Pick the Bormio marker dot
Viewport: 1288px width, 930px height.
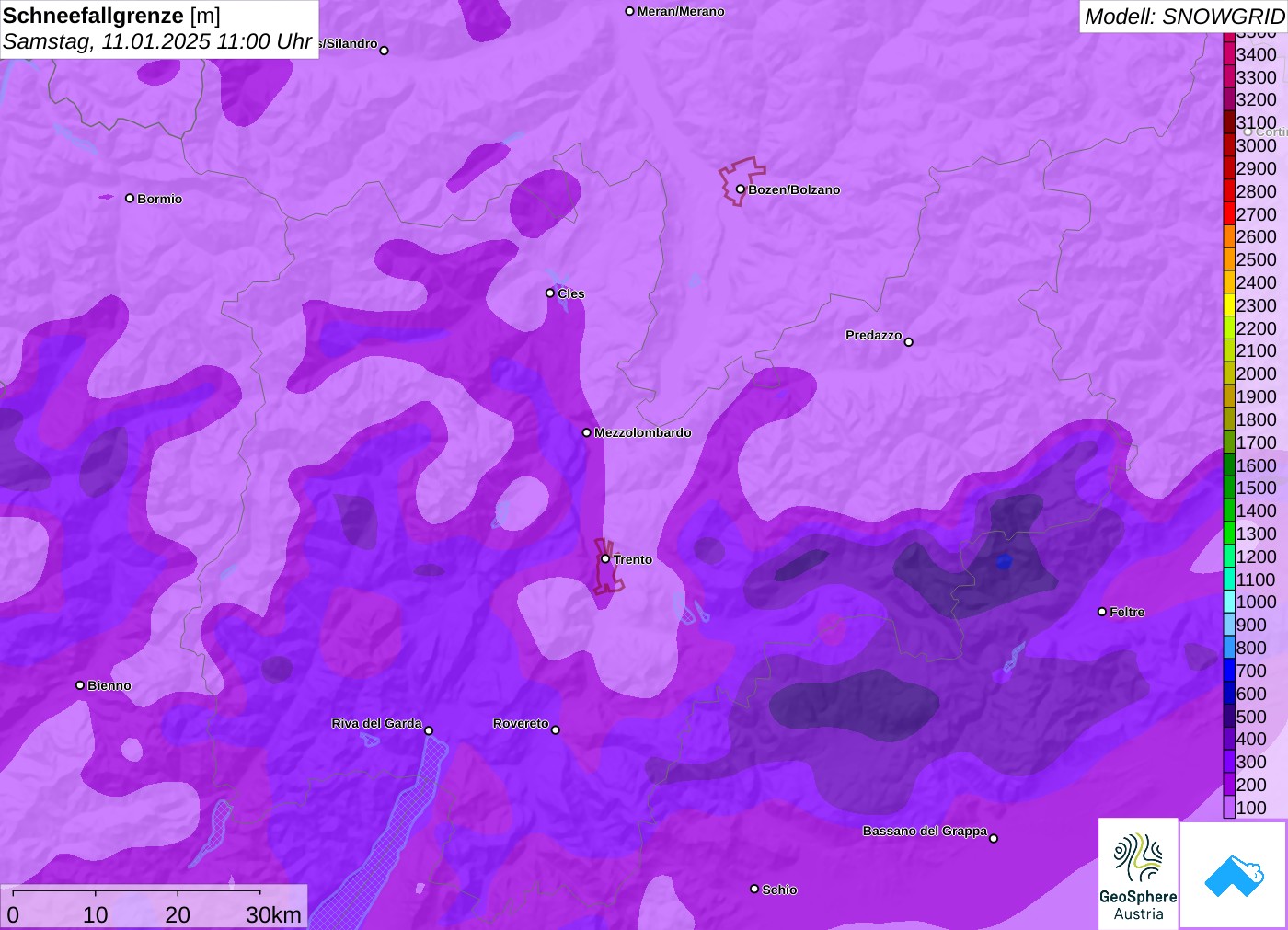coord(130,198)
